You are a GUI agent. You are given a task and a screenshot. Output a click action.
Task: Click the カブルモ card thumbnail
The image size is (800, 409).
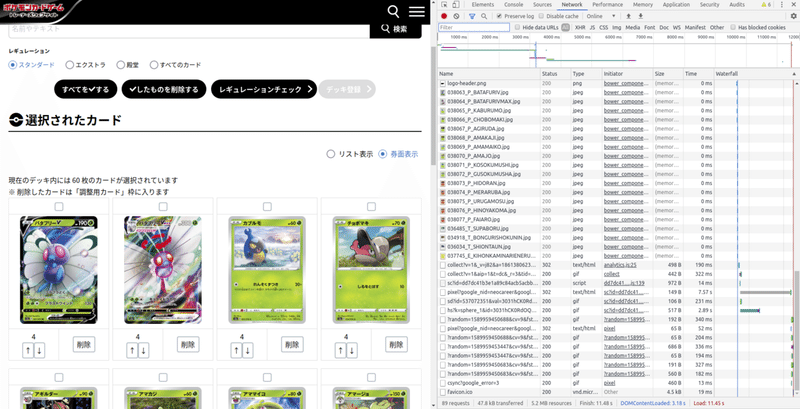point(267,270)
